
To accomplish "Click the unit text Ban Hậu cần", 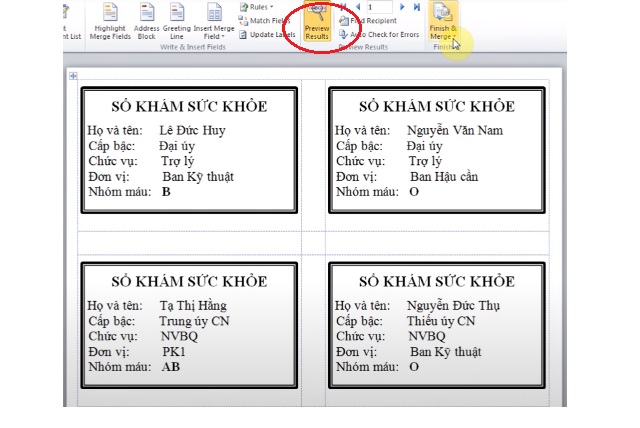I will [444, 177].
